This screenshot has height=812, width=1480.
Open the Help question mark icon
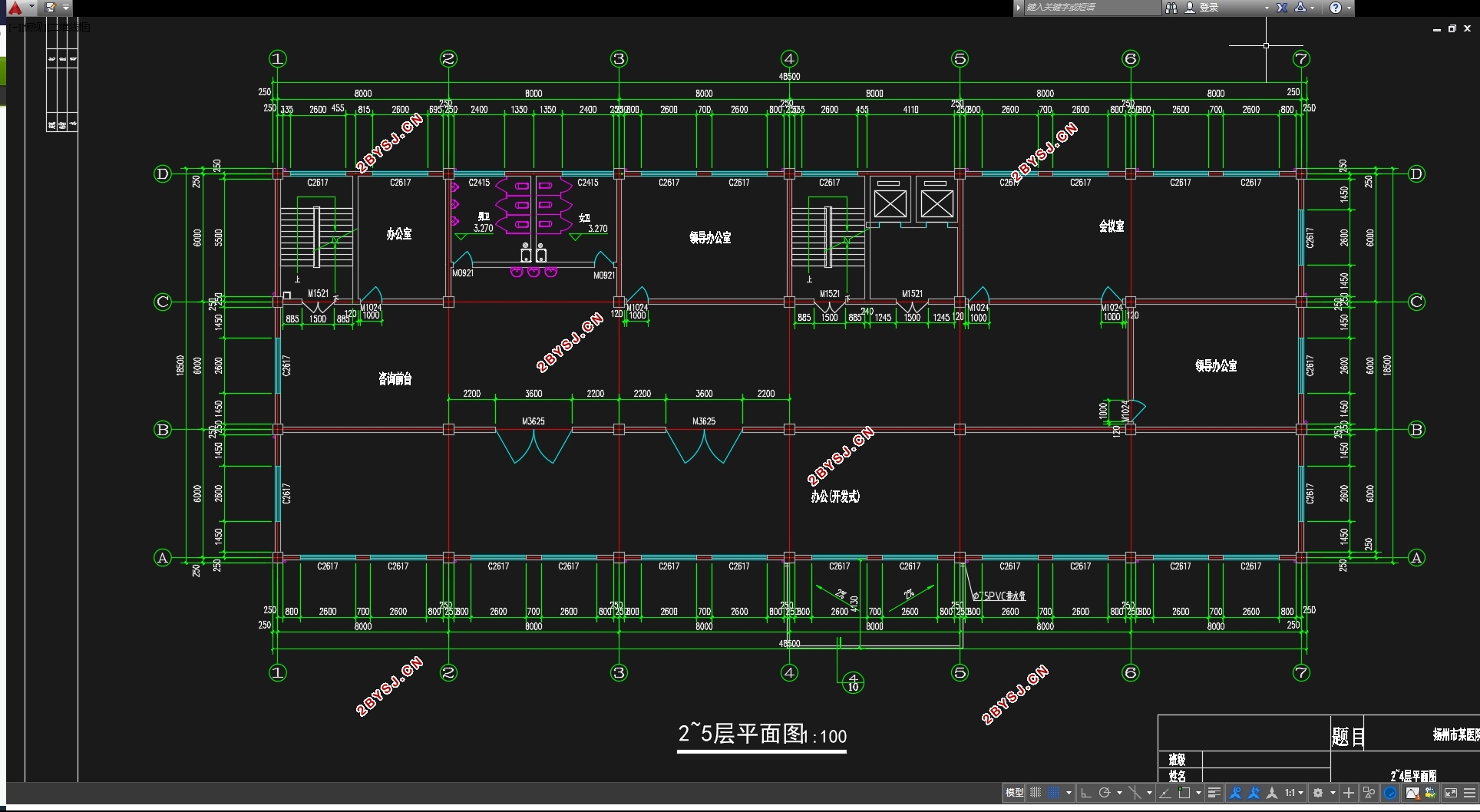(1336, 8)
